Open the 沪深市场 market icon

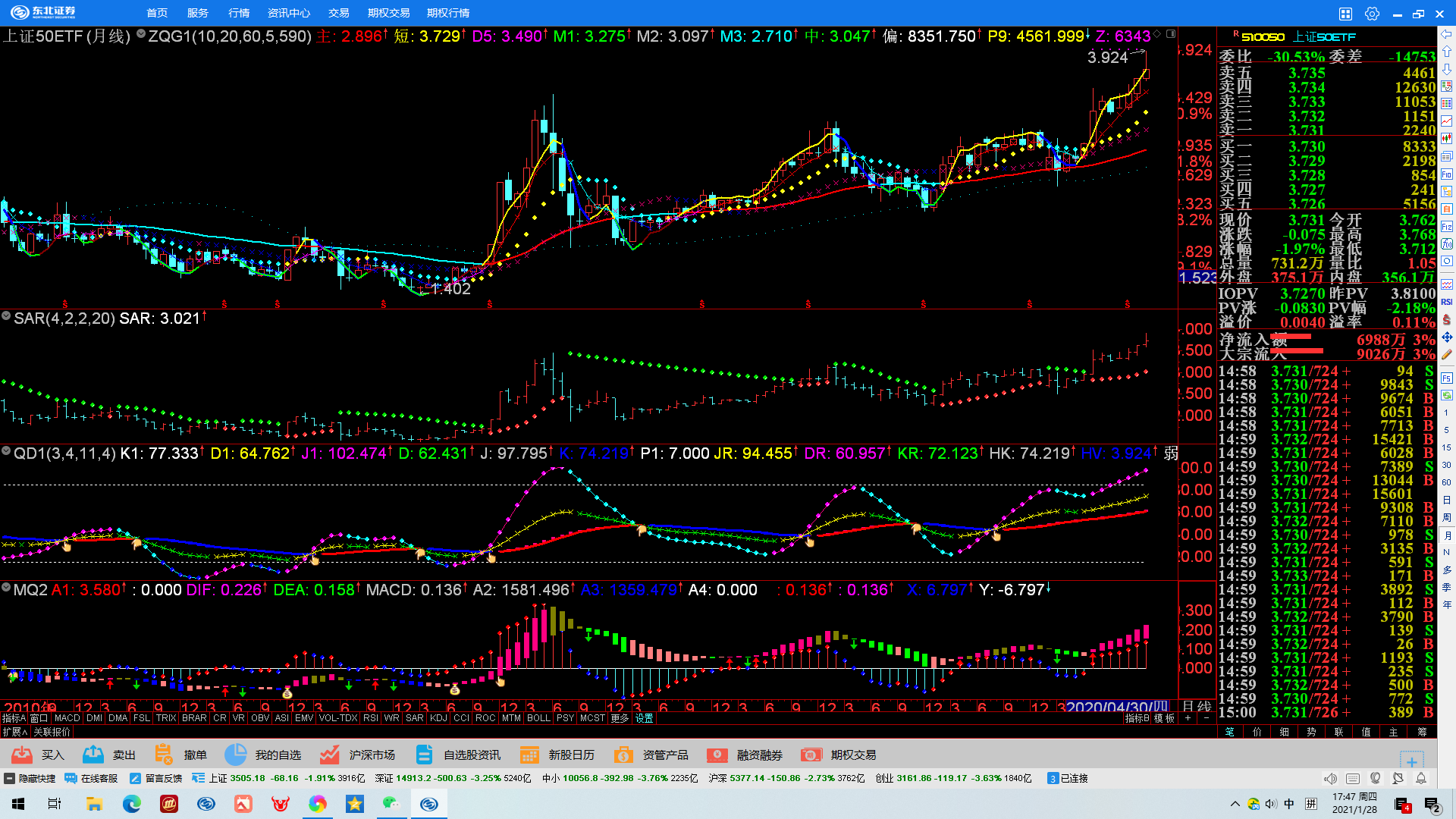coord(329,755)
